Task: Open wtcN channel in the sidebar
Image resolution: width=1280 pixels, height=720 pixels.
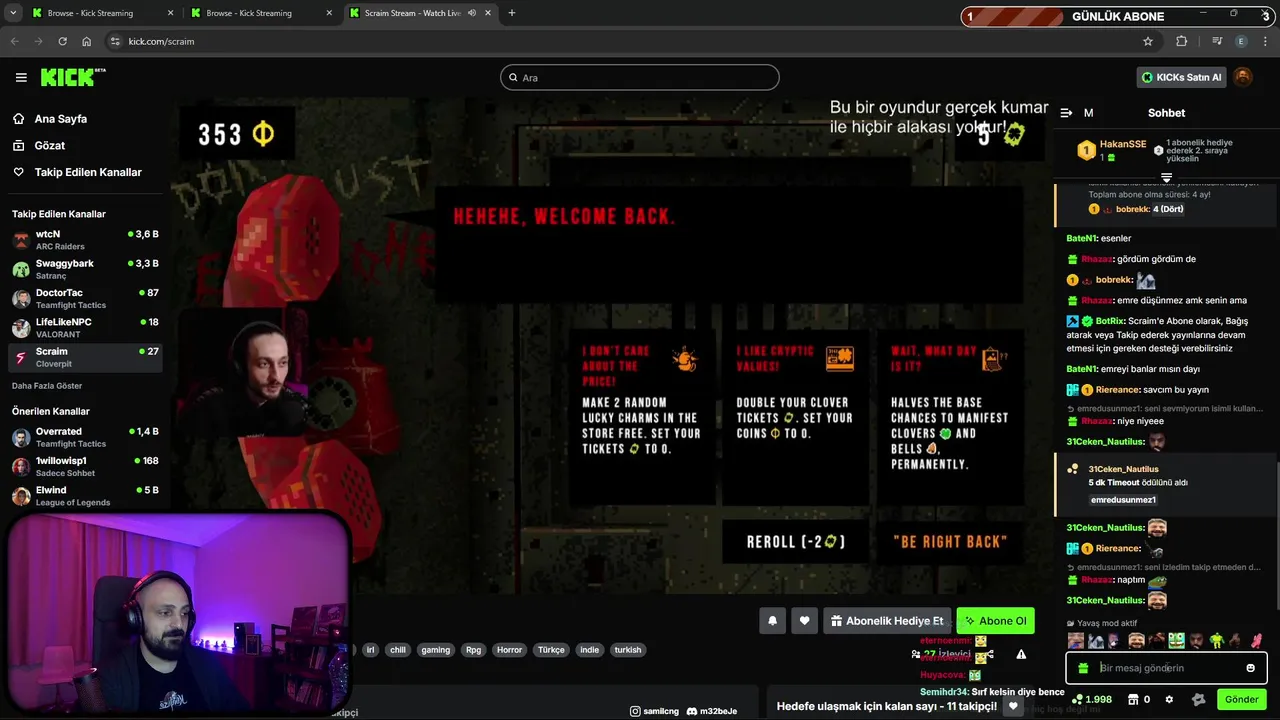Action: tap(85, 240)
